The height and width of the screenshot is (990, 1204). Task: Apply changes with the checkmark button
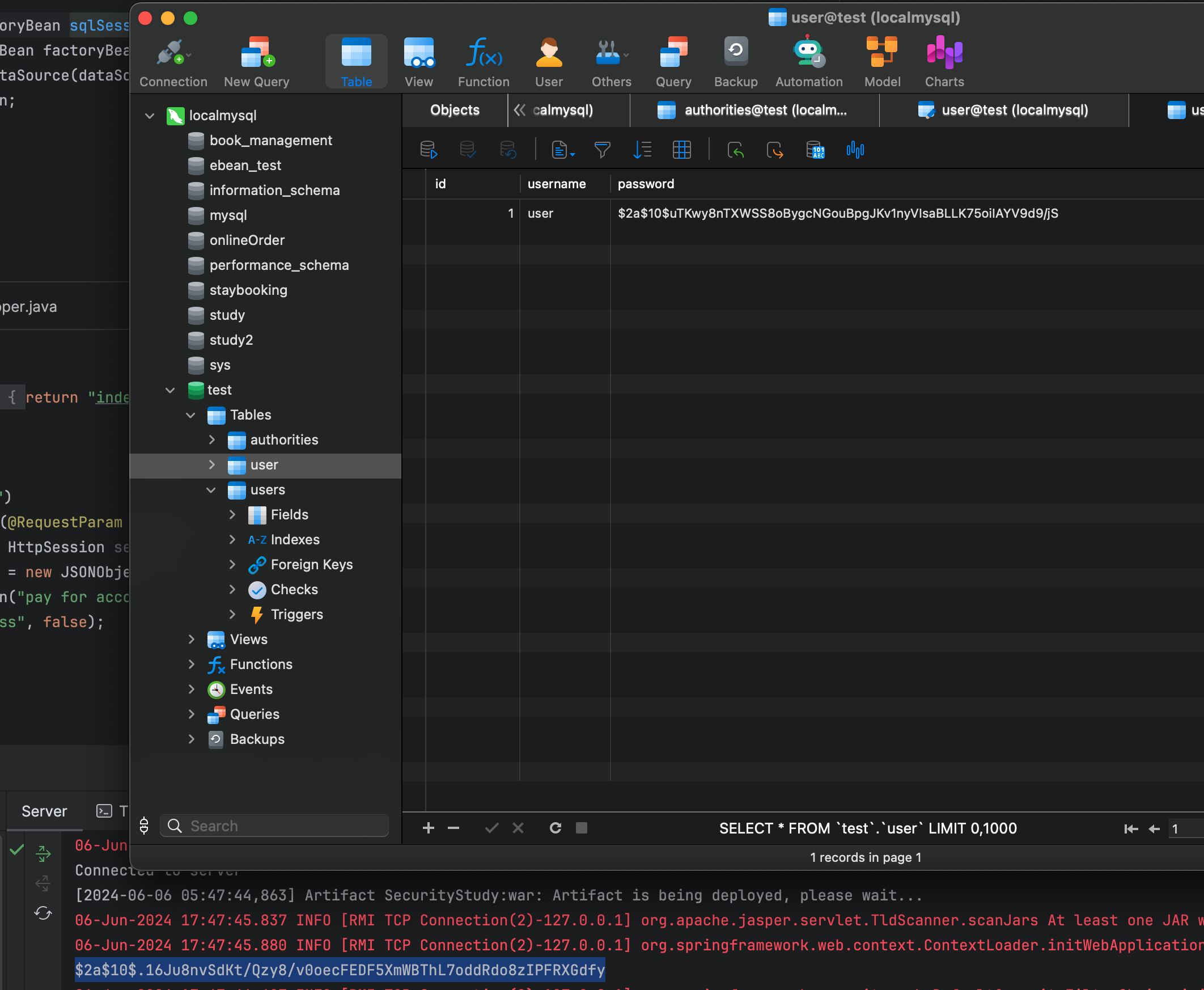(491, 827)
